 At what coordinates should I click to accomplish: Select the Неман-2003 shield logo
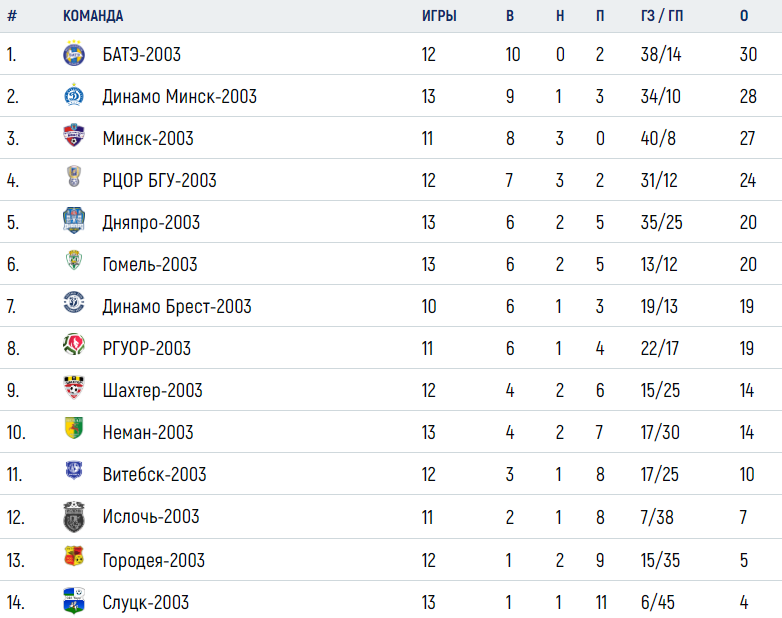coord(74,428)
